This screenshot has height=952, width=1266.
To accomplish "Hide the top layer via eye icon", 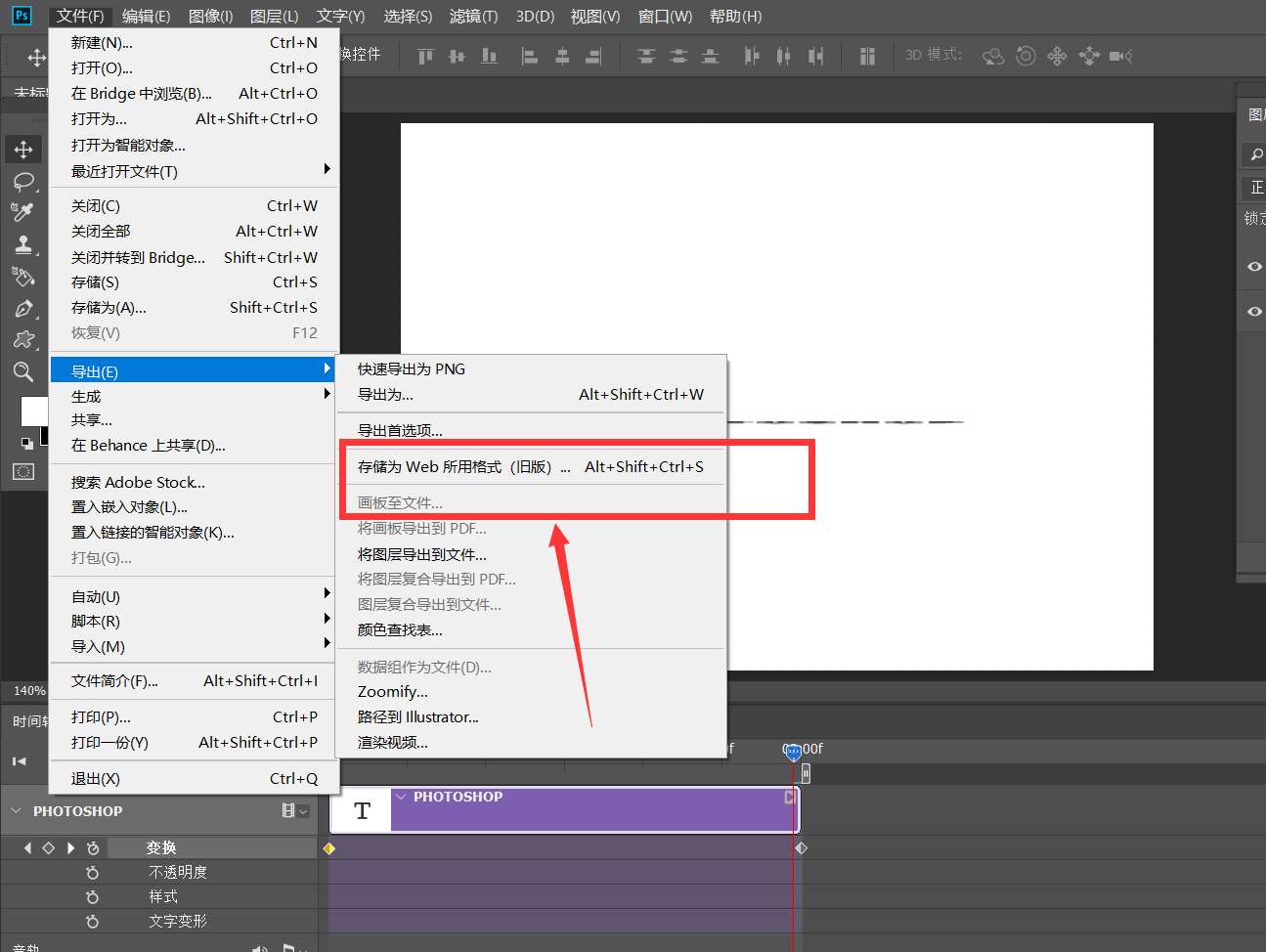I will coord(1254,267).
